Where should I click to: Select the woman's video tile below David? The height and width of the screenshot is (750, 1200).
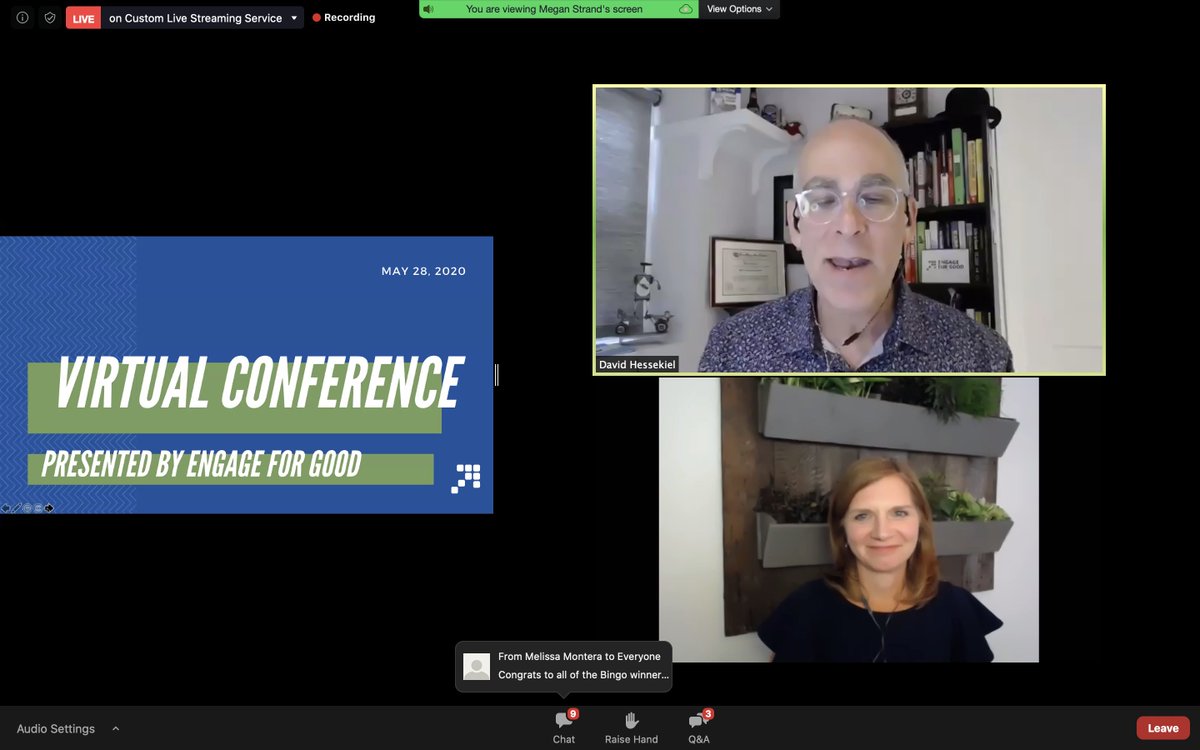point(849,520)
